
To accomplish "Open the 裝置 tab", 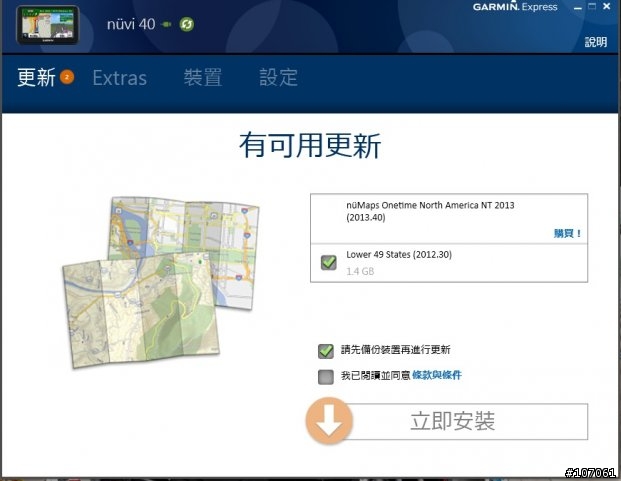I will (203, 77).
